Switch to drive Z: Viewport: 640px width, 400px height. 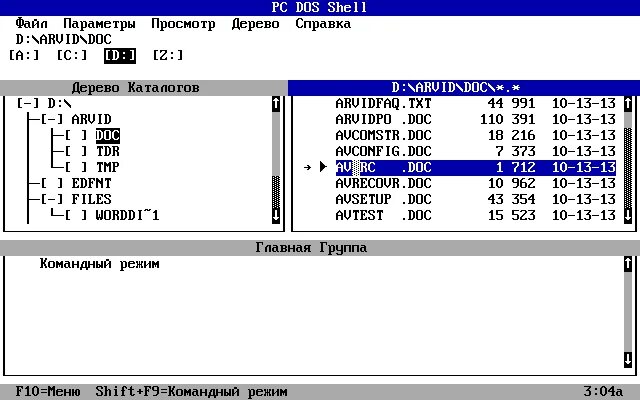(168, 56)
